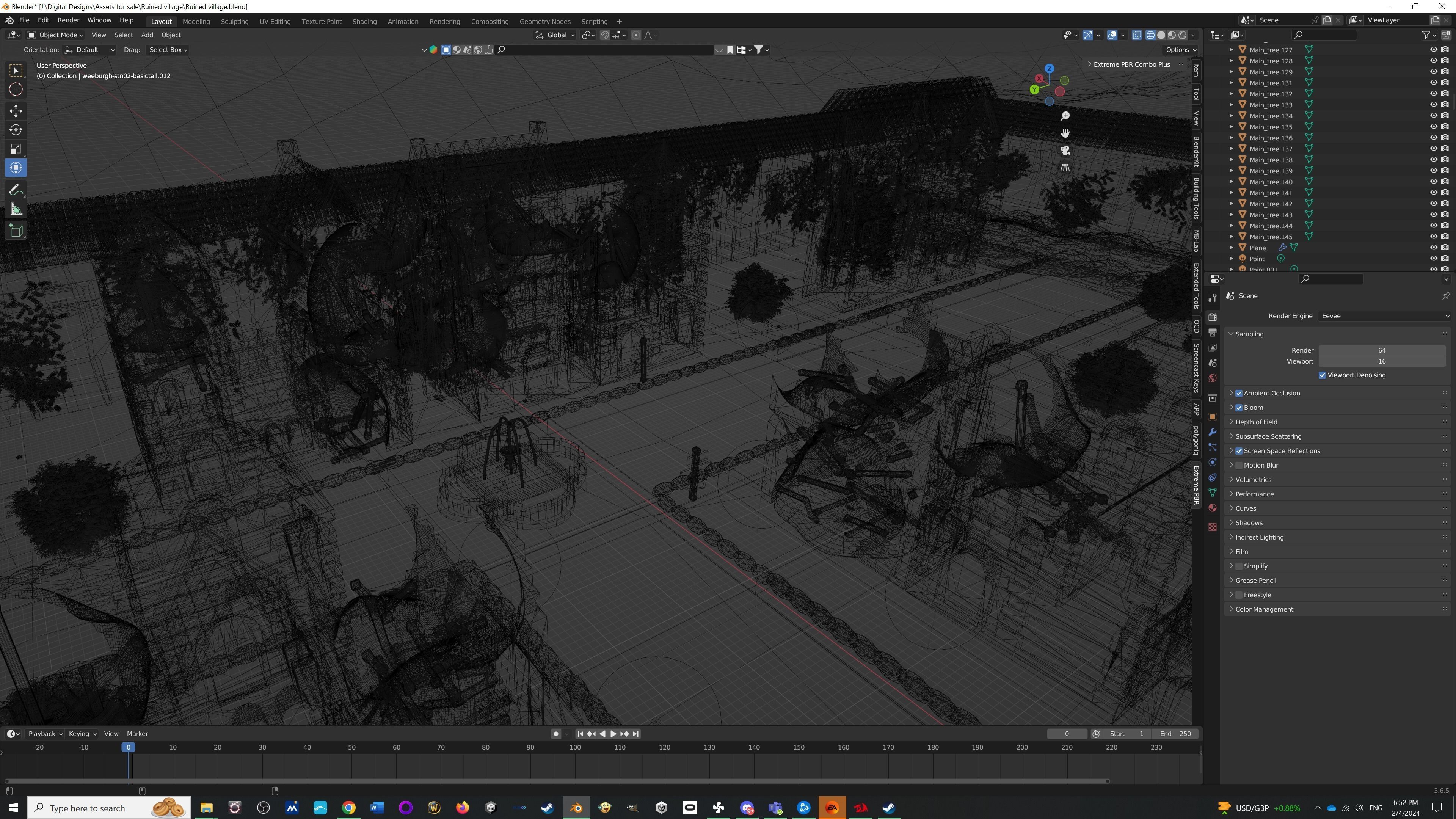The image size is (1456, 819).
Task: Open the Orientation Default dropdown
Action: 90,50
